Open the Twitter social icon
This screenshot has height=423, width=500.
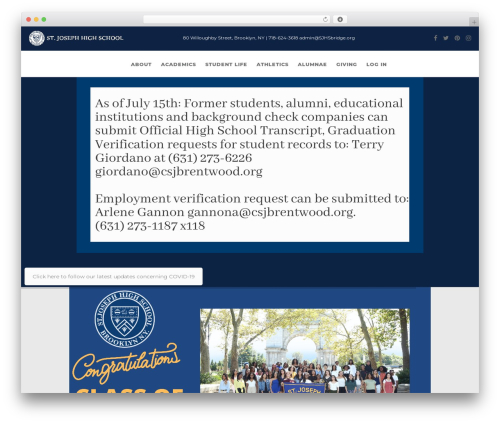pyautogui.click(x=446, y=38)
